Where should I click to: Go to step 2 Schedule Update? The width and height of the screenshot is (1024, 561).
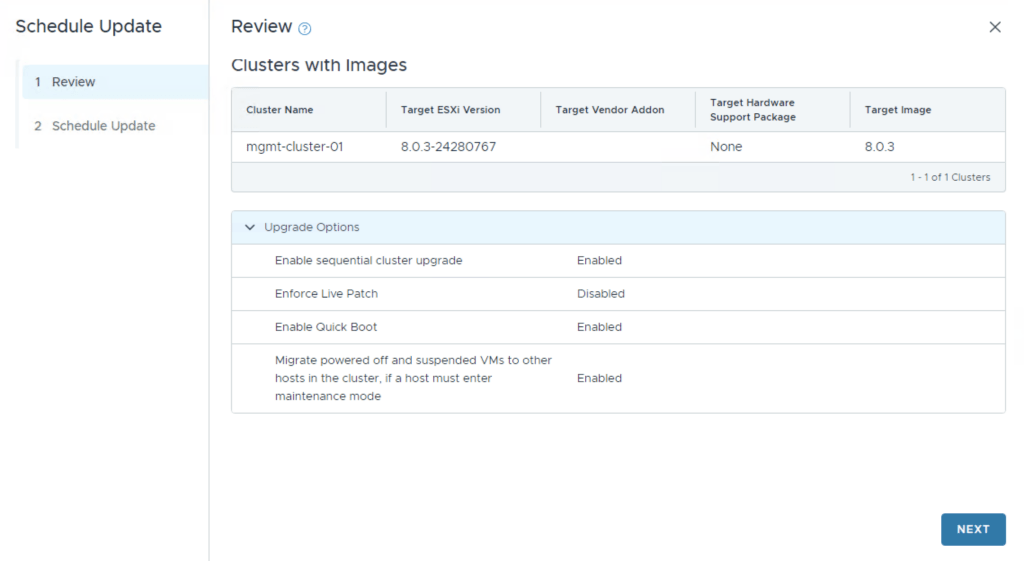103,126
